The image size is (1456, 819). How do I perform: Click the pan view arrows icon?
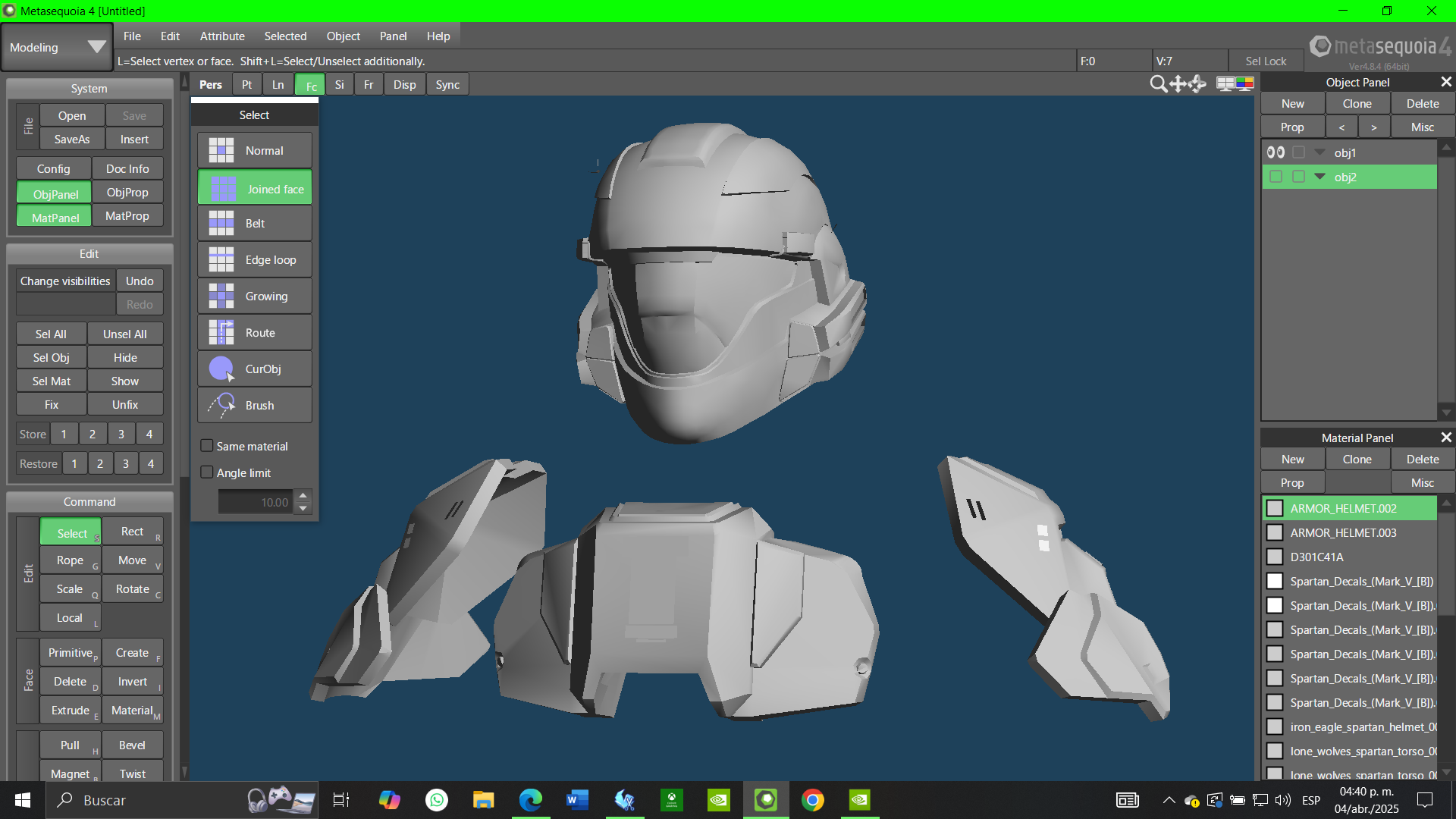click(1178, 84)
